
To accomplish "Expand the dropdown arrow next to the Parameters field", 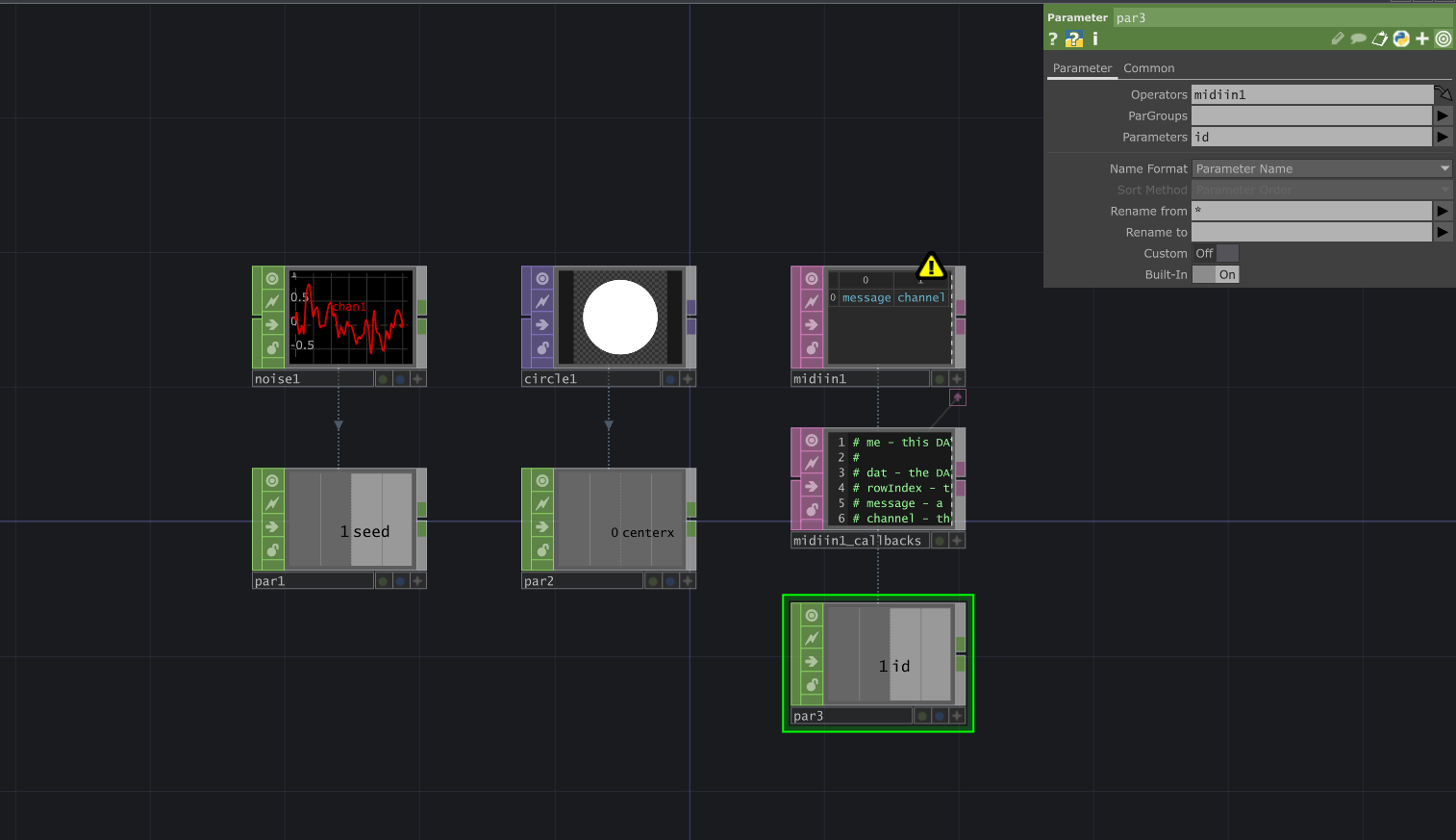I will (1442, 137).
